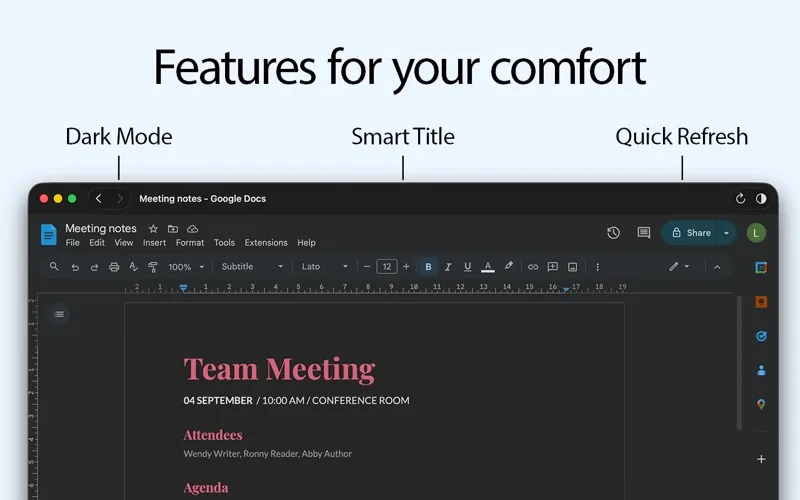Decrease font size with minus button
Image resolution: width=800 pixels, height=500 pixels.
pyautogui.click(x=367, y=266)
